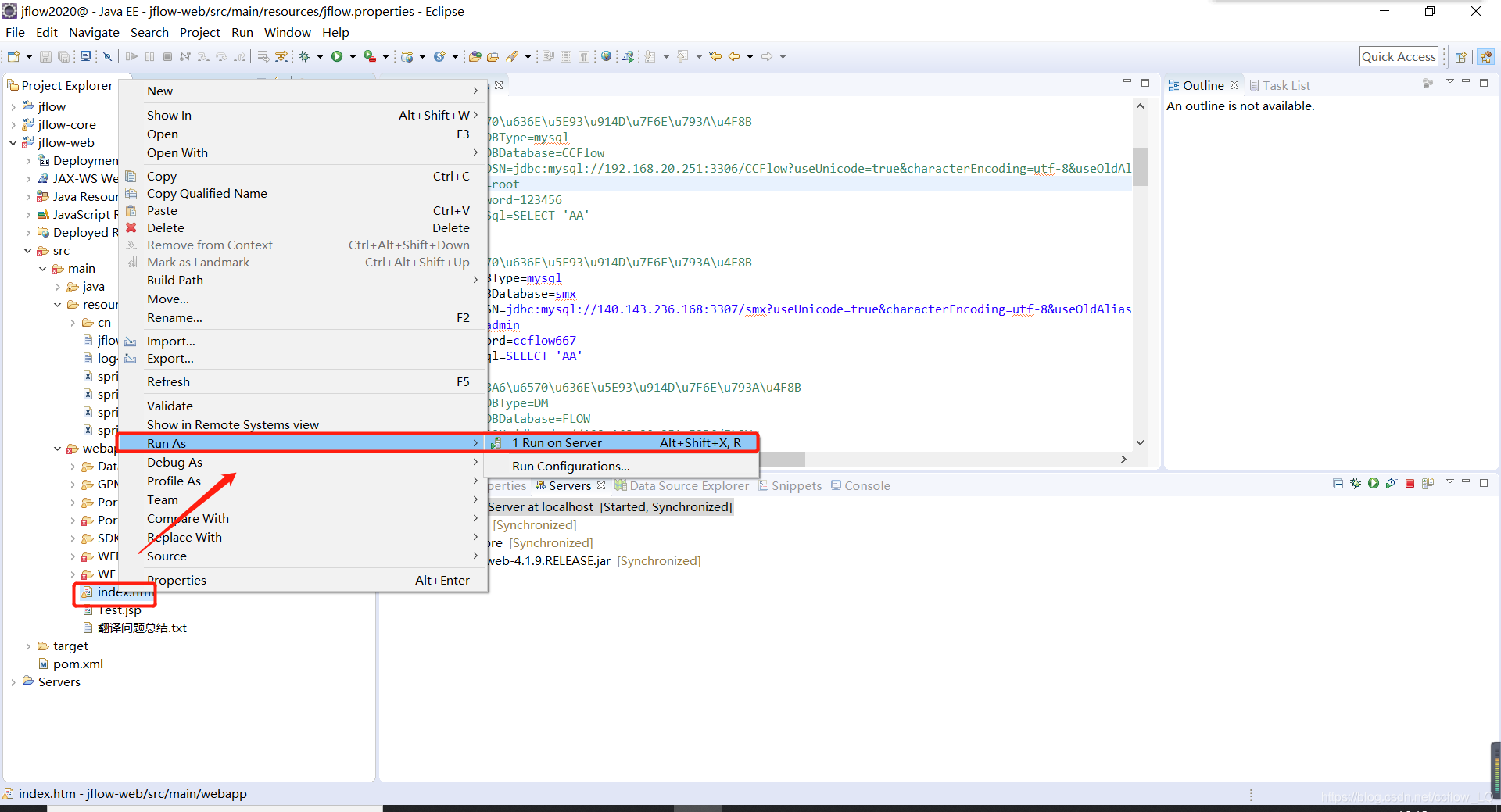The height and width of the screenshot is (812, 1501).
Task: Switch to the Snippets tab
Action: (790, 485)
